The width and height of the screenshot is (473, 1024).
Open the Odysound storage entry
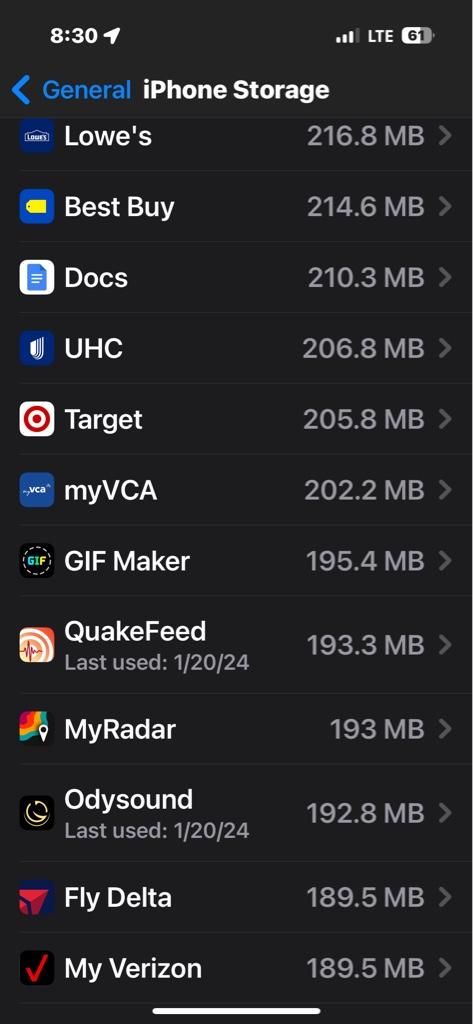click(x=236, y=813)
